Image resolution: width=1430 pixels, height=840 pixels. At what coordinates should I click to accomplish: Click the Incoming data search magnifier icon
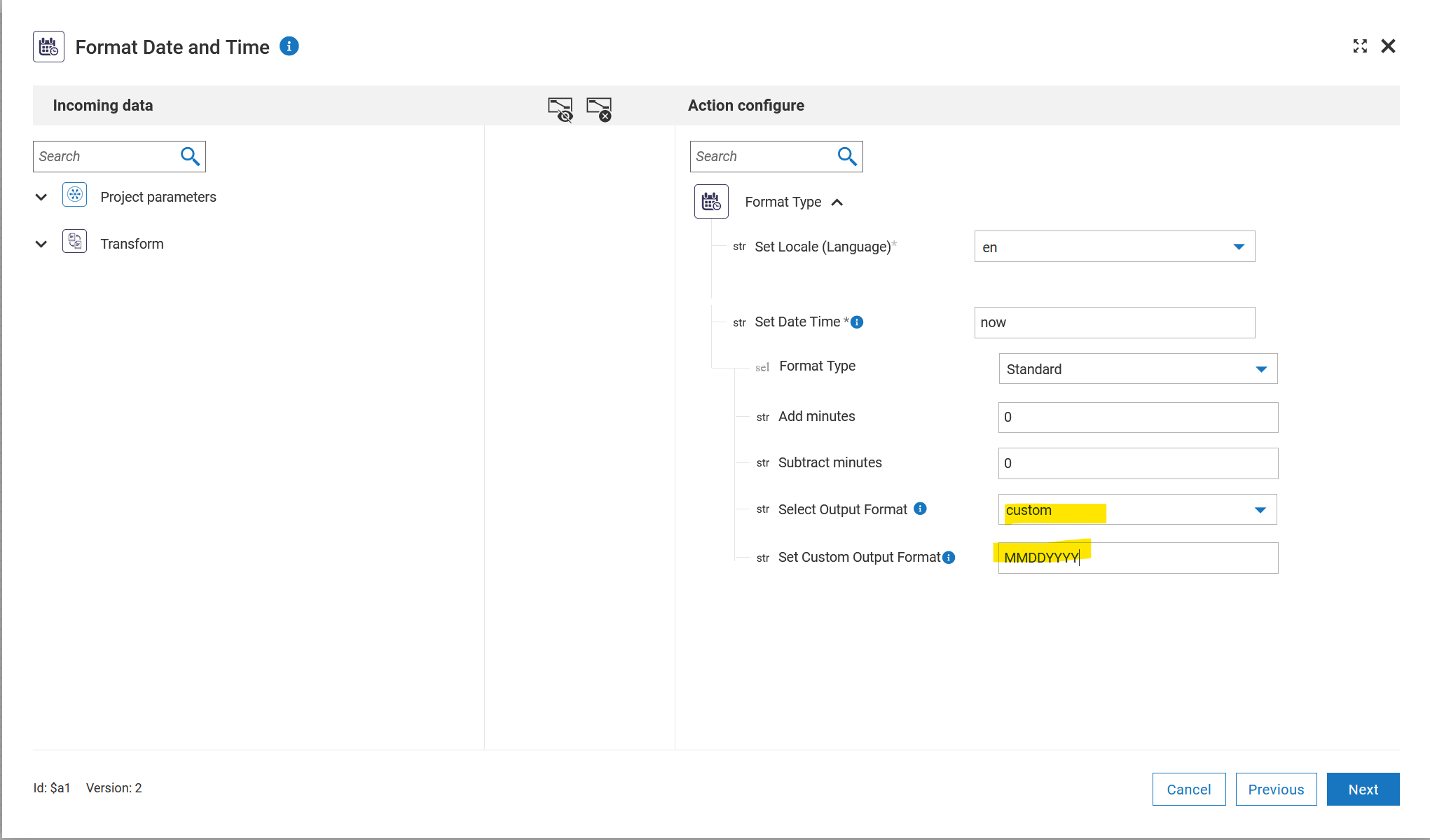coord(189,156)
